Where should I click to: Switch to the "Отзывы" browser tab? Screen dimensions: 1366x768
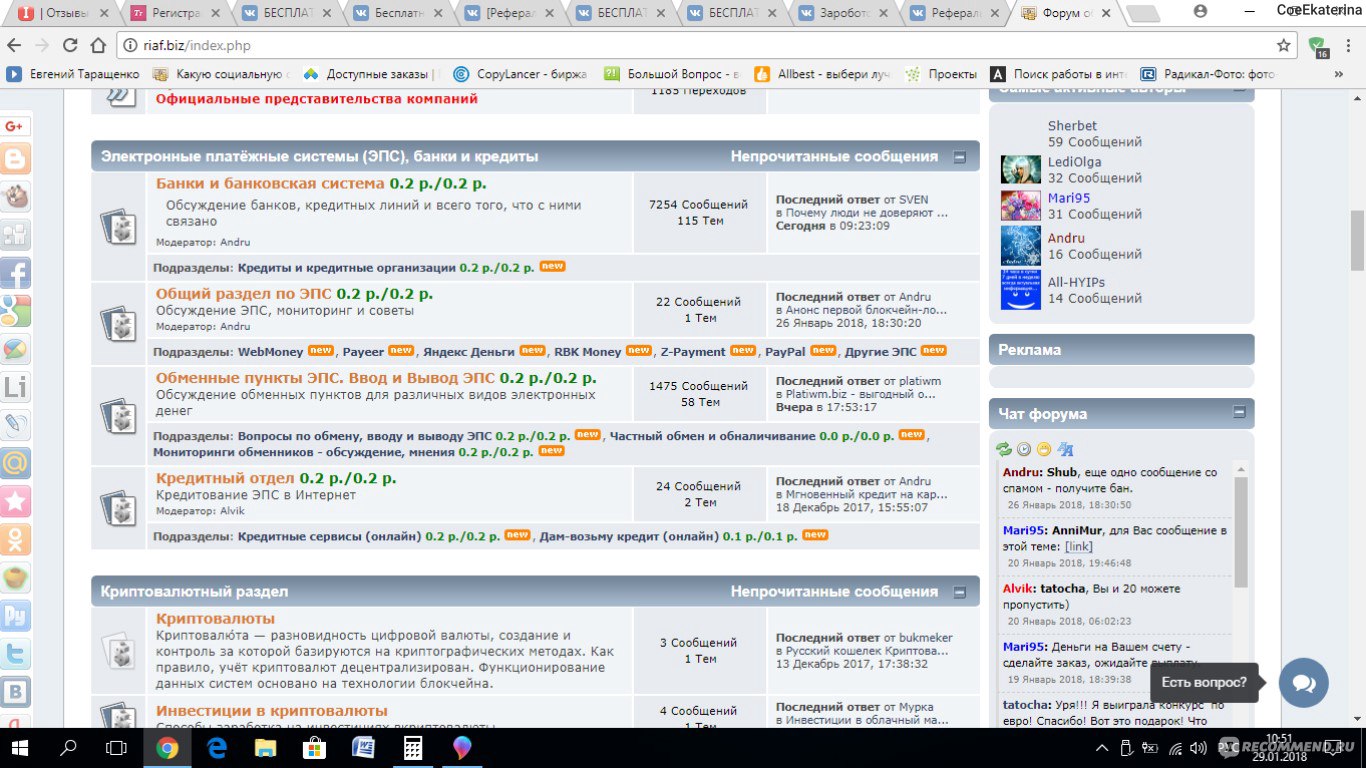point(62,14)
